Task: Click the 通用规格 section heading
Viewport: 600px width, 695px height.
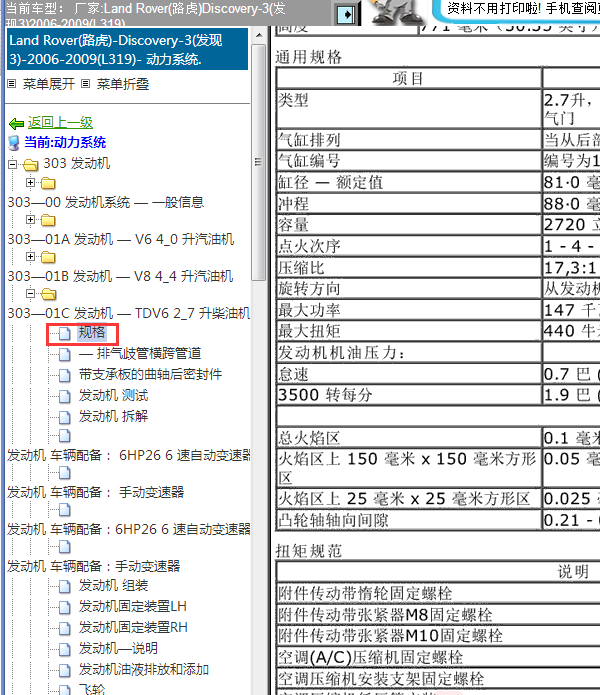Action: coord(309,57)
